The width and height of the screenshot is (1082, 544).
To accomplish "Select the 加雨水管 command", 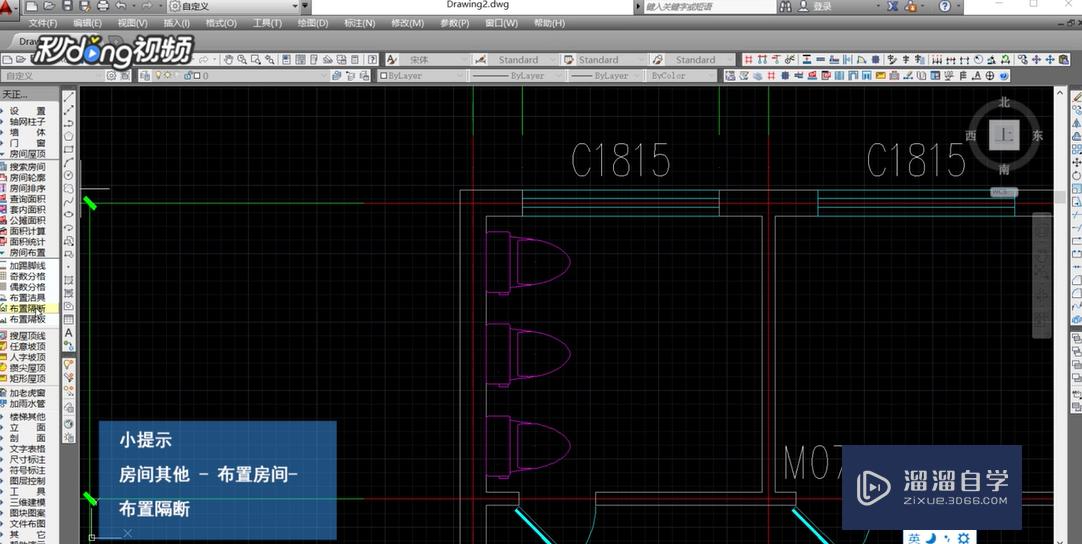I will pos(28,404).
